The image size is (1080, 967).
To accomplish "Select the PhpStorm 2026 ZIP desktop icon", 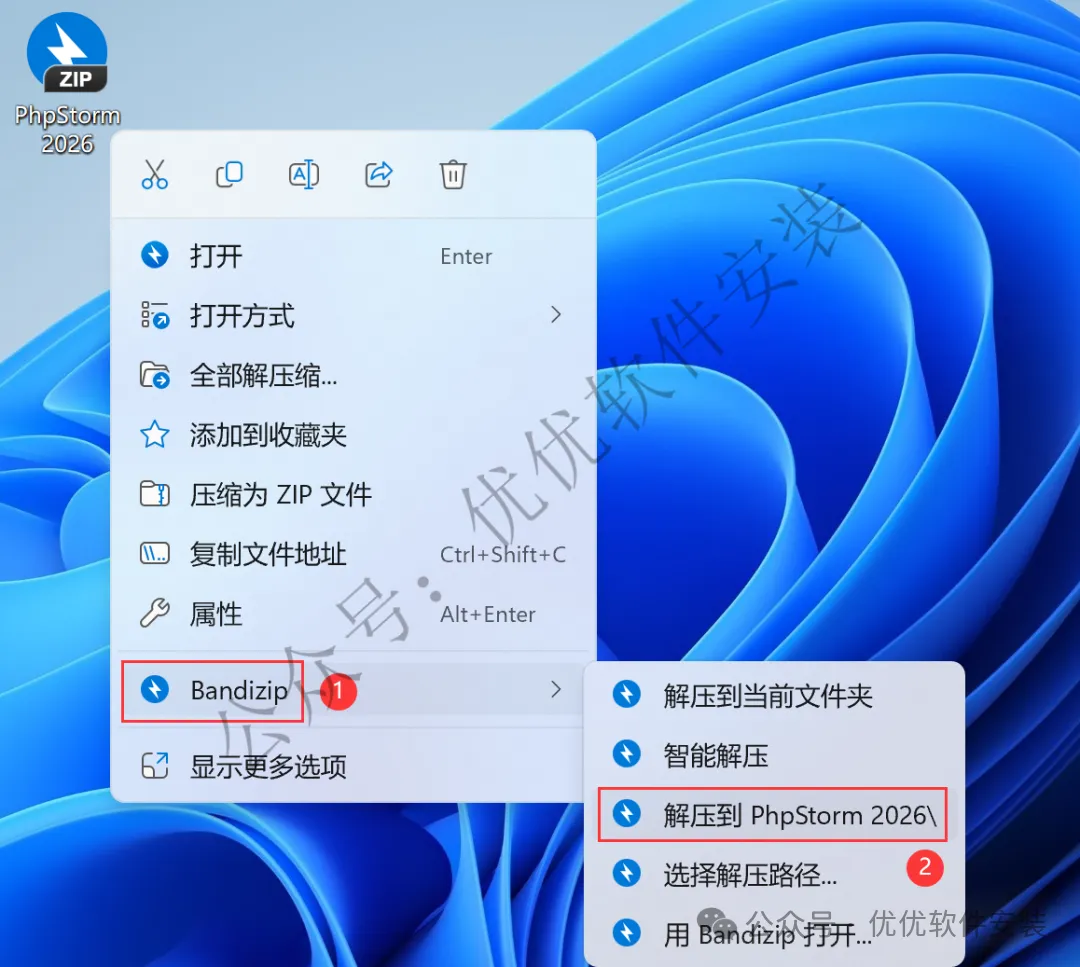I will pyautogui.click(x=68, y=84).
